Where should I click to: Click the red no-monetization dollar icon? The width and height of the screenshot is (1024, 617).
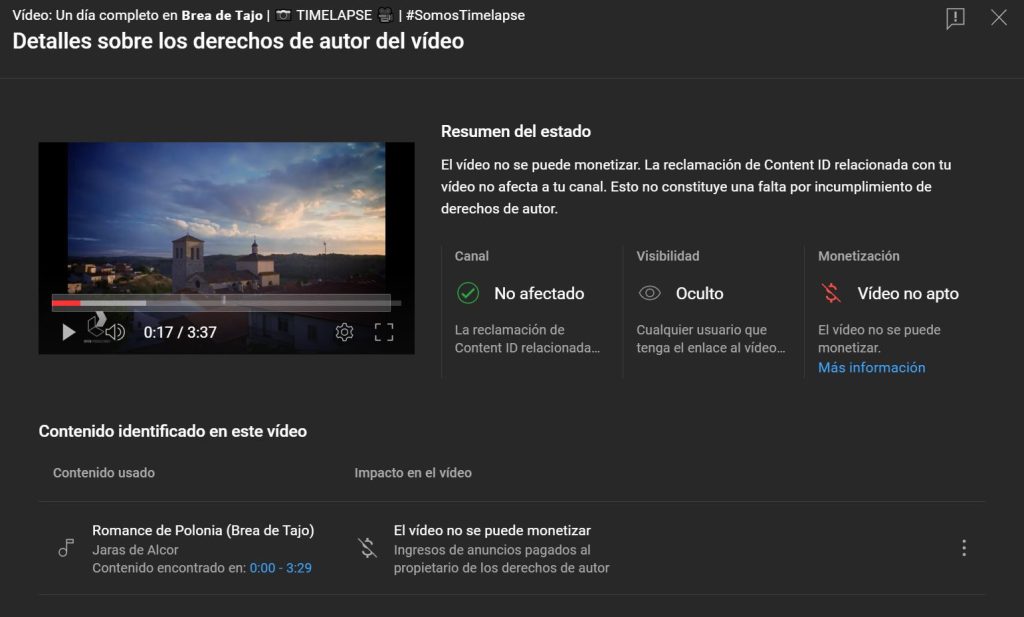(831, 293)
